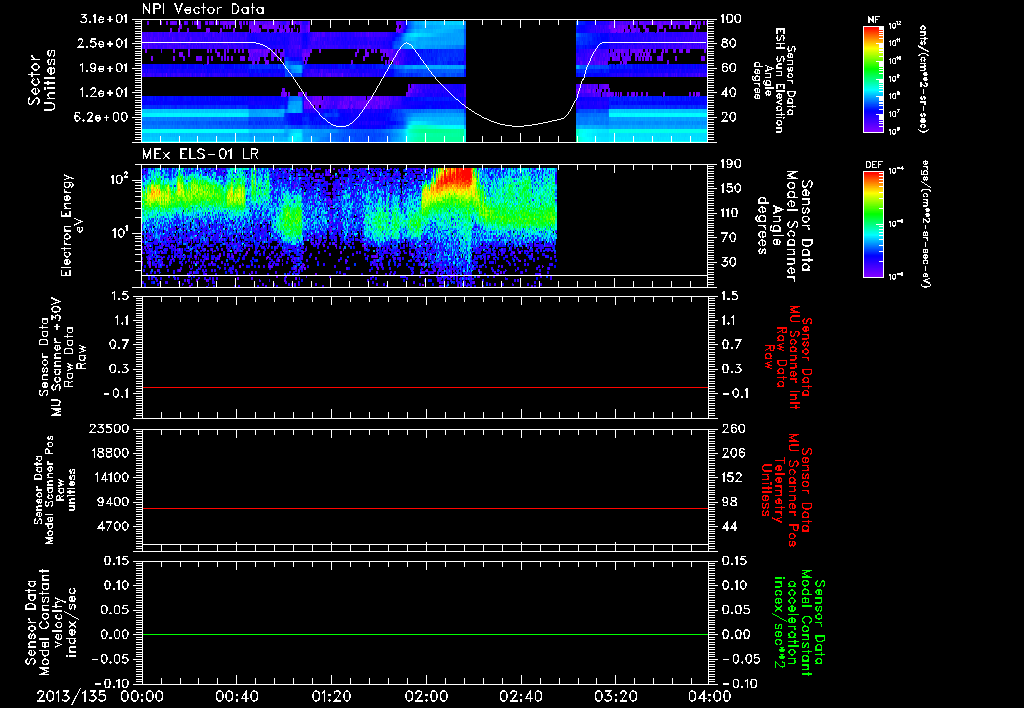
Task: Click the 04:00 time axis label
Action: [710, 696]
